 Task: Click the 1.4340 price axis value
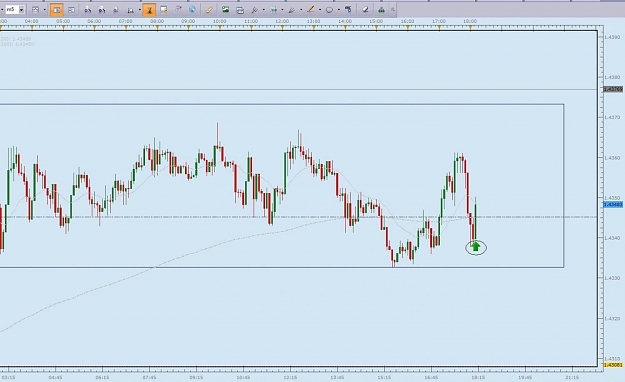[x=612, y=238]
